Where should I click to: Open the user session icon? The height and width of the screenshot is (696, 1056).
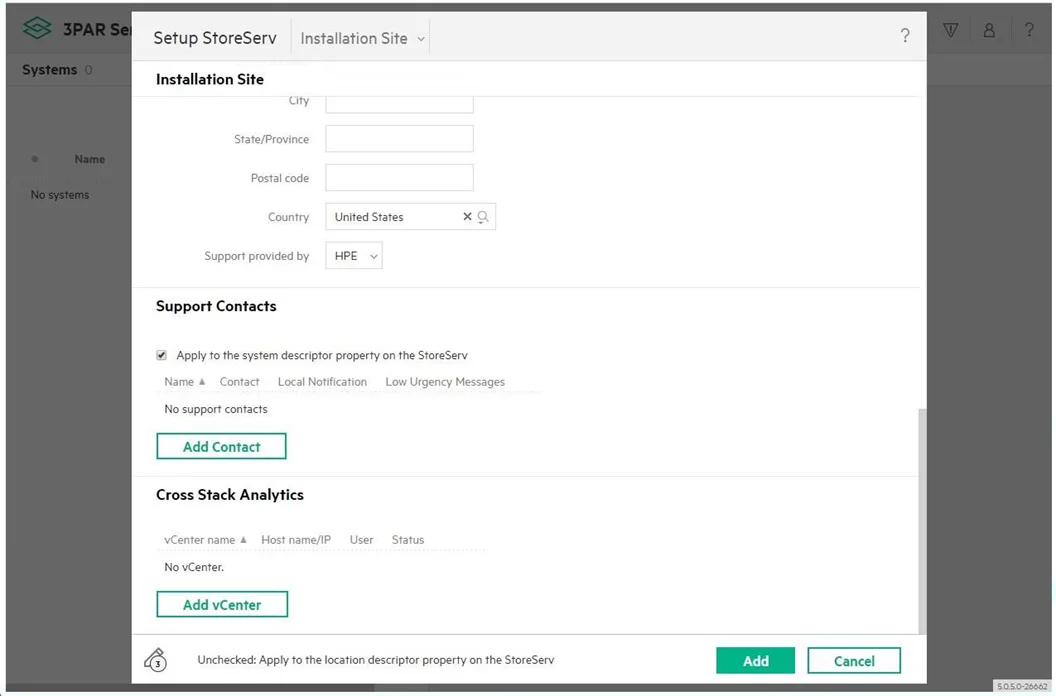click(989, 30)
